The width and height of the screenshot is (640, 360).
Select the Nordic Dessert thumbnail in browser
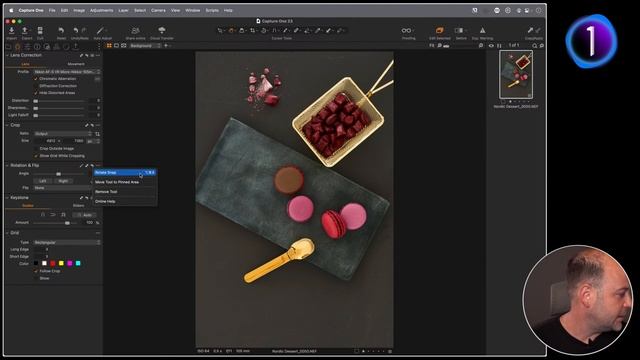point(516,74)
